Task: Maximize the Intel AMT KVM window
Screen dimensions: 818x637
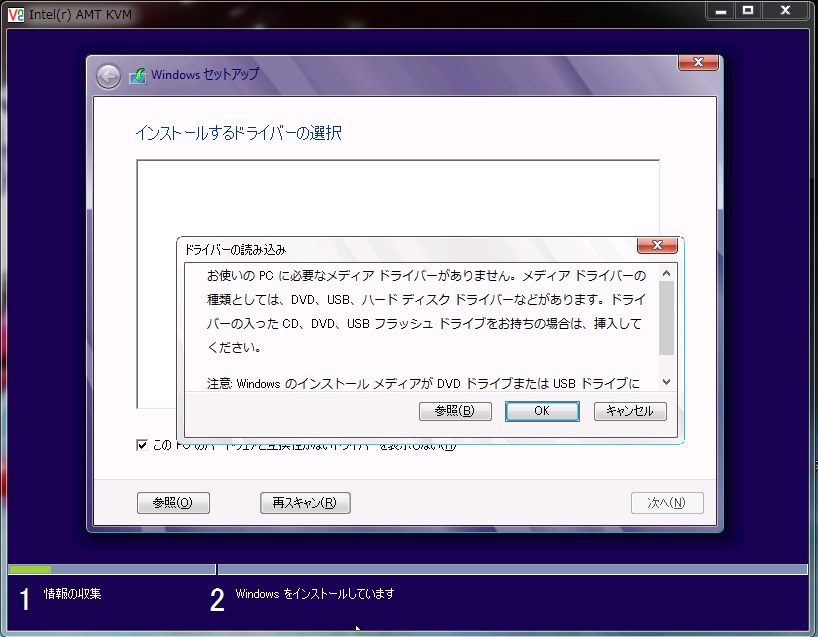Action: [748, 10]
